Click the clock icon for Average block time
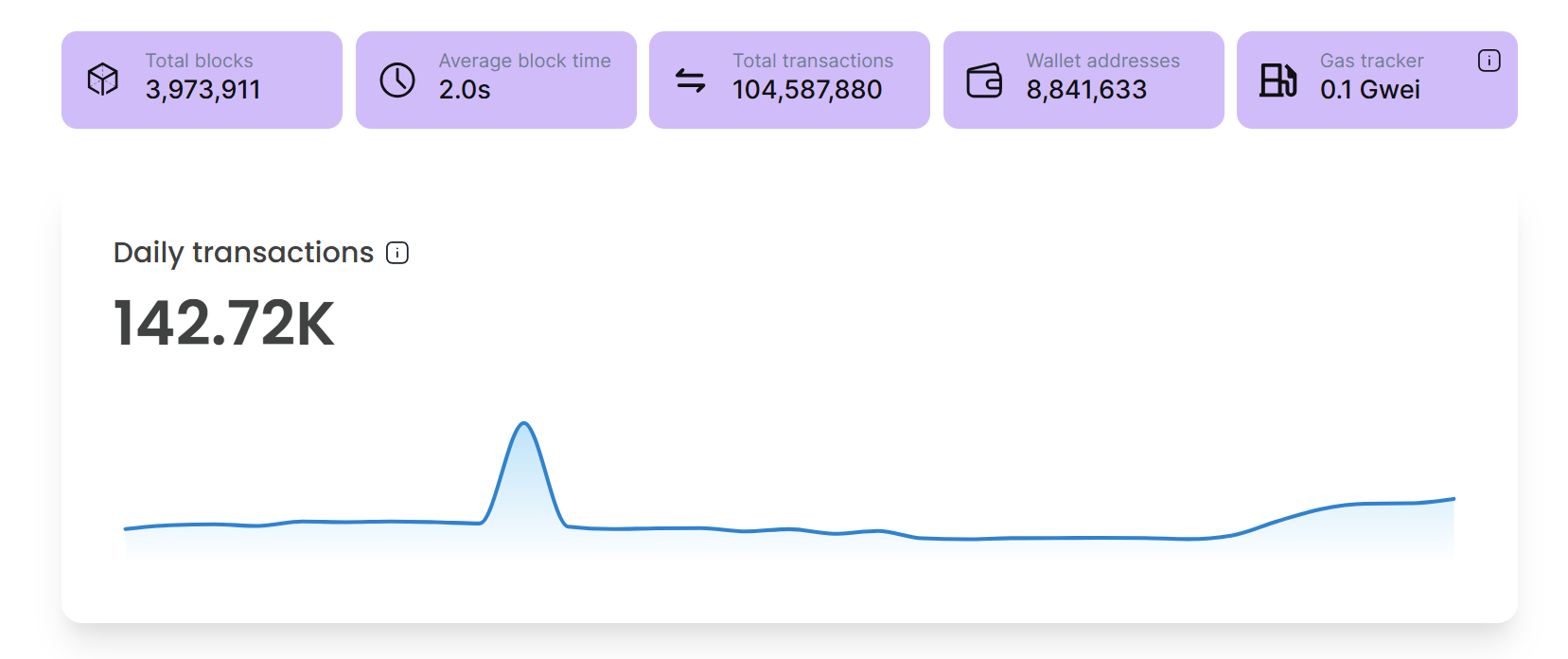Screen dimensions: 1568x659 pyautogui.click(x=397, y=80)
